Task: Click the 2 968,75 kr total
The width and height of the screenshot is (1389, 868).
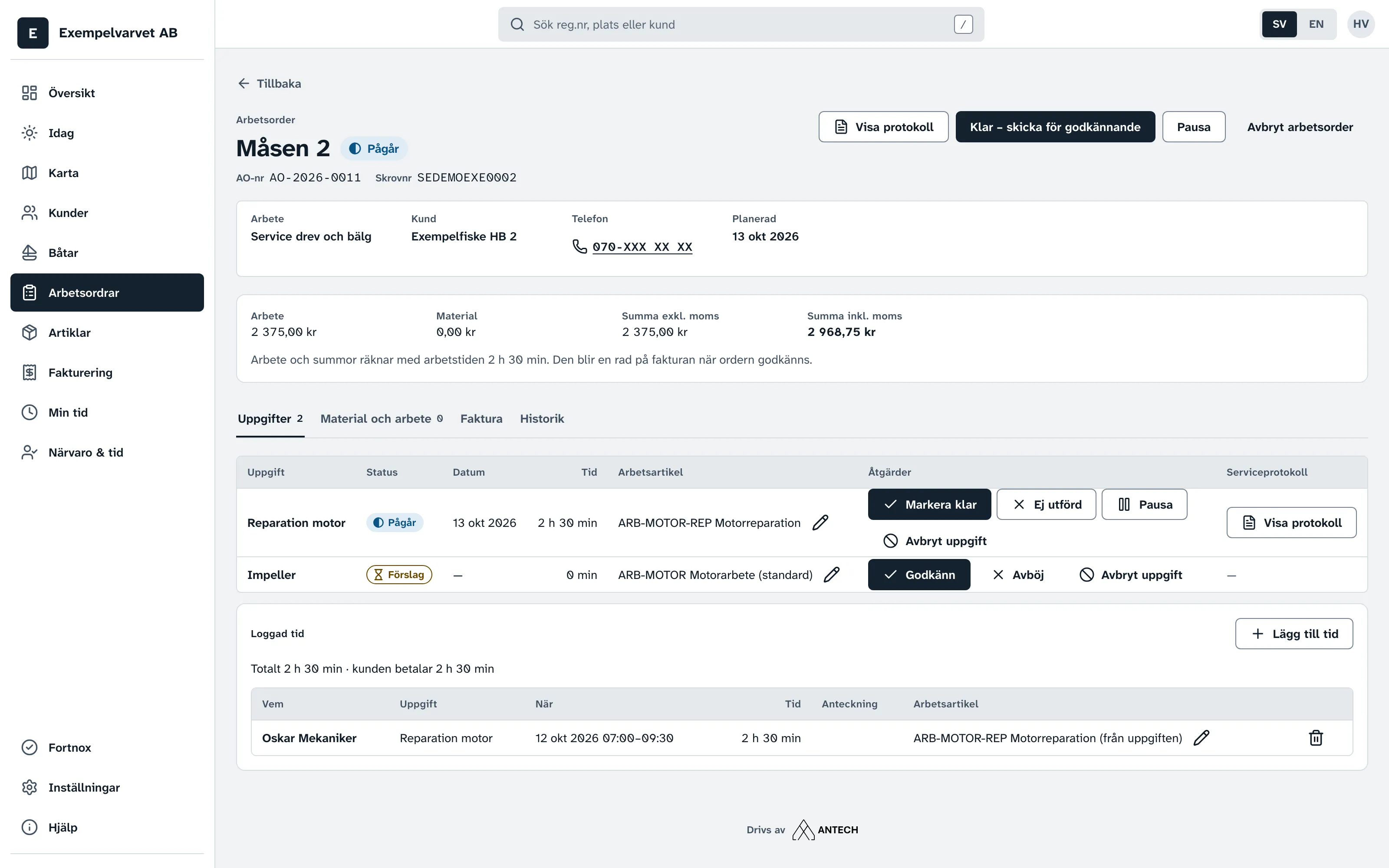Action: [x=842, y=332]
